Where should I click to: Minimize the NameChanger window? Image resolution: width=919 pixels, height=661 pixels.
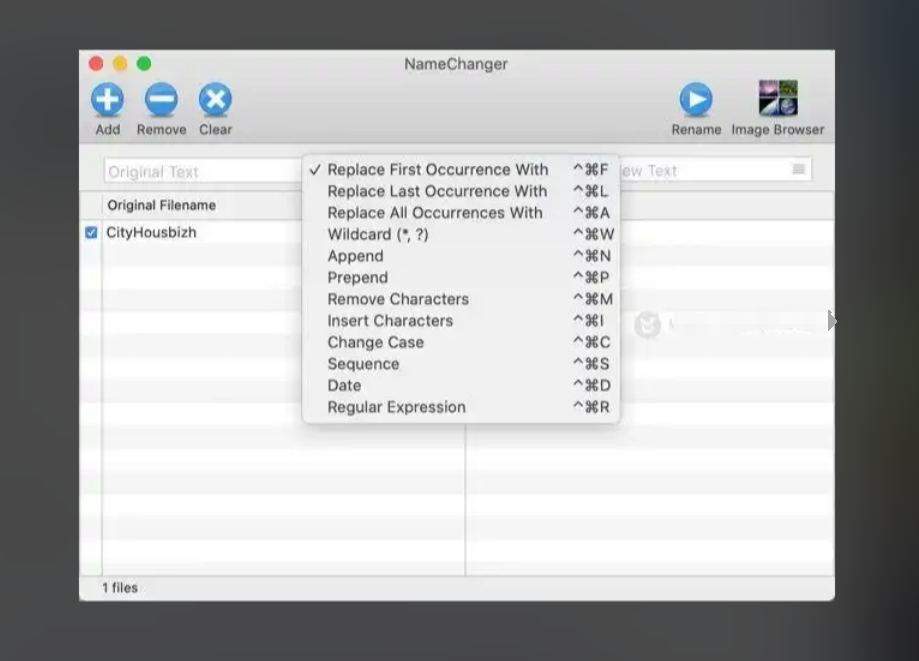[x=120, y=63]
